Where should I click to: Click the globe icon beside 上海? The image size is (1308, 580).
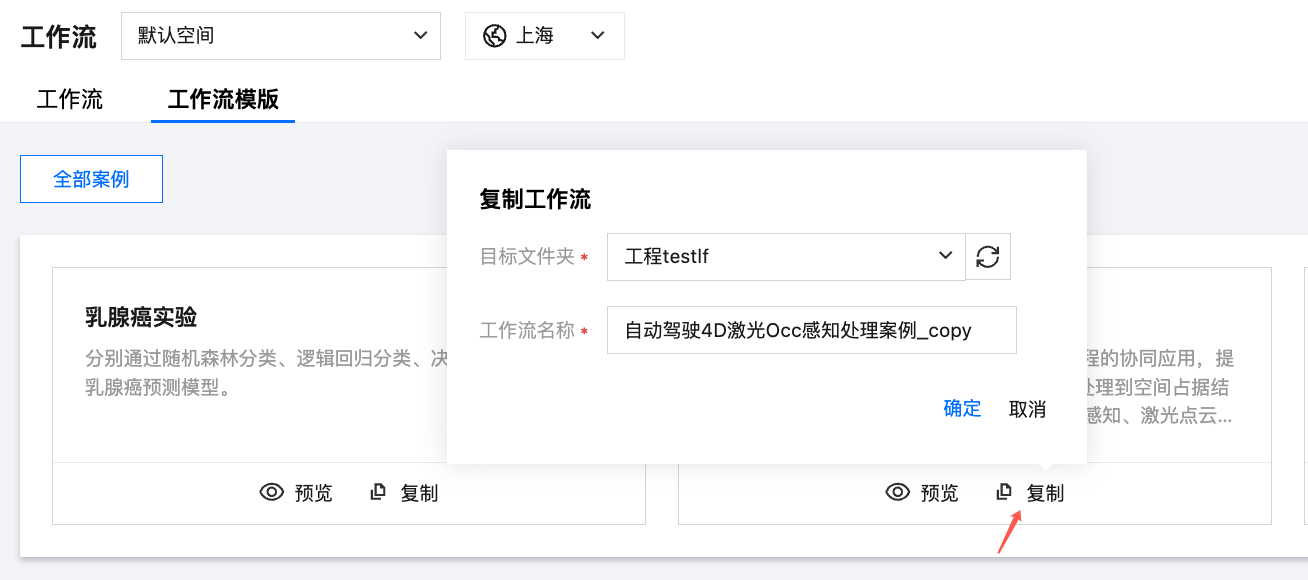click(494, 36)
